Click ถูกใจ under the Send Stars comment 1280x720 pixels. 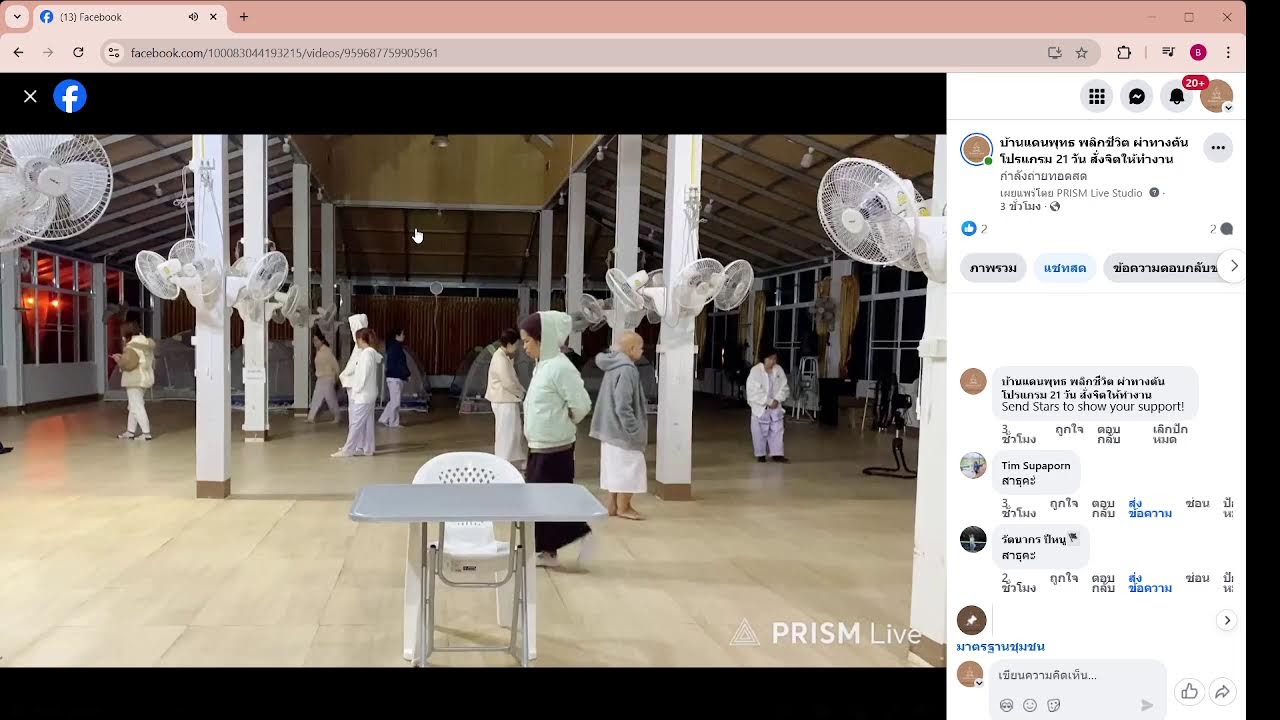pos(1069,429)
